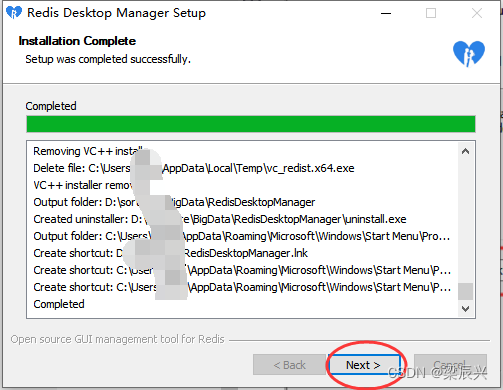Minimize the setup window

click(x=386, y=13)
